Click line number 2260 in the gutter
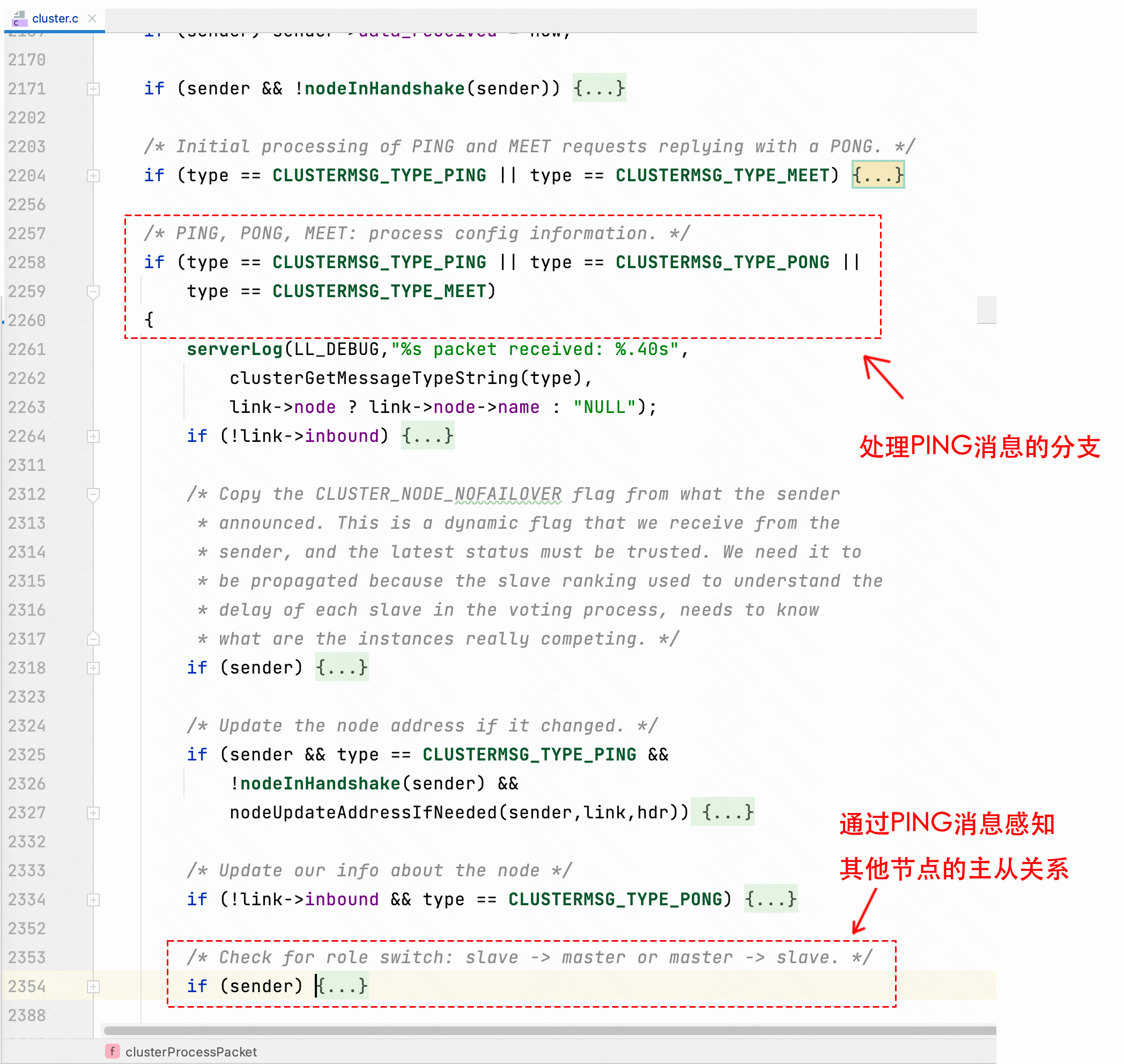 point(27,321)
